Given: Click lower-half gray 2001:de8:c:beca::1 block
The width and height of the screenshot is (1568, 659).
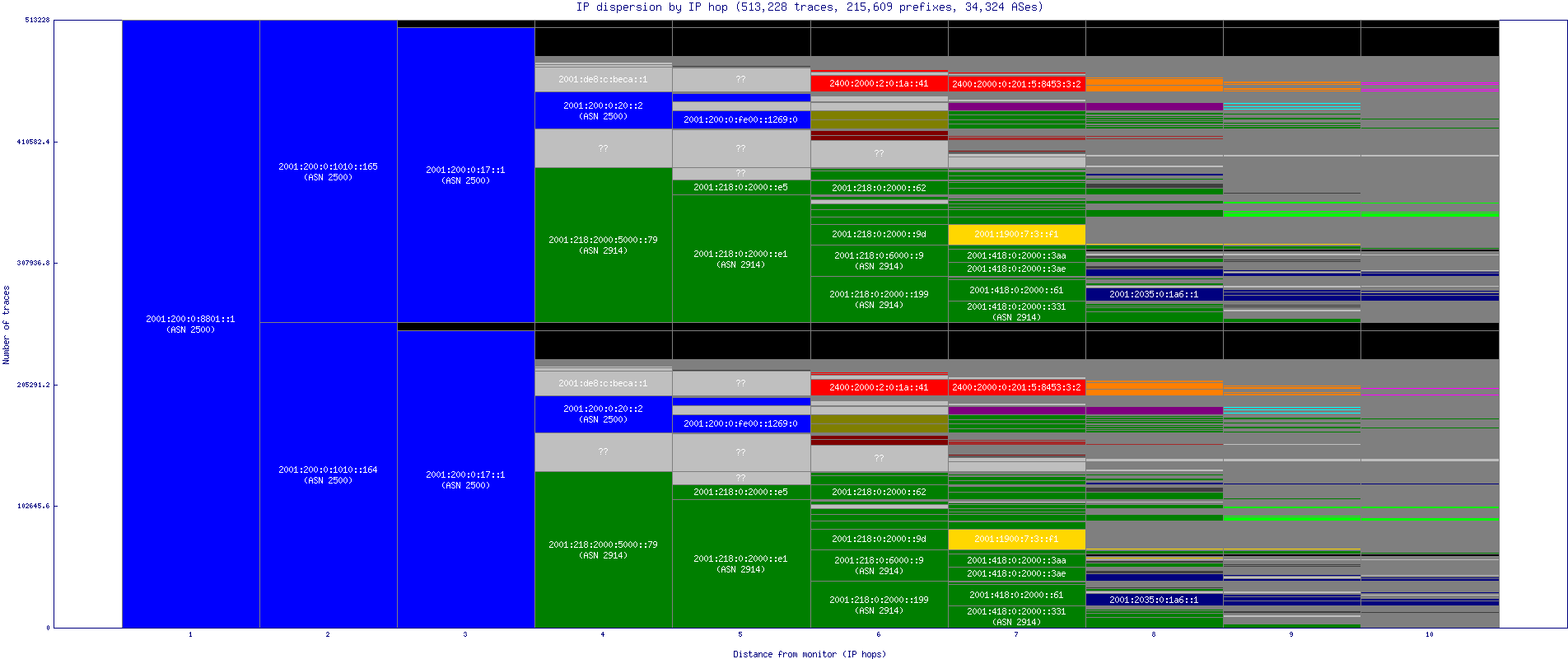Looking at the screenshot, I should pos(604,383).
